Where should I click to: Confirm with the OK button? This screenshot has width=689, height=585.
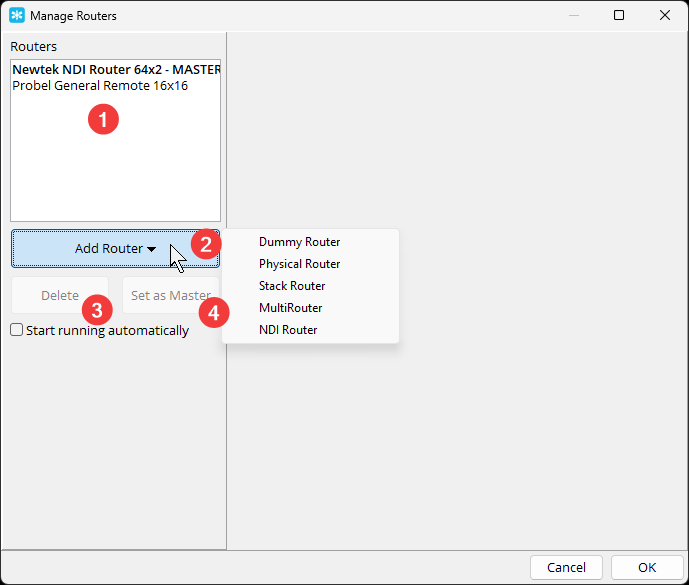pos(647,567)
